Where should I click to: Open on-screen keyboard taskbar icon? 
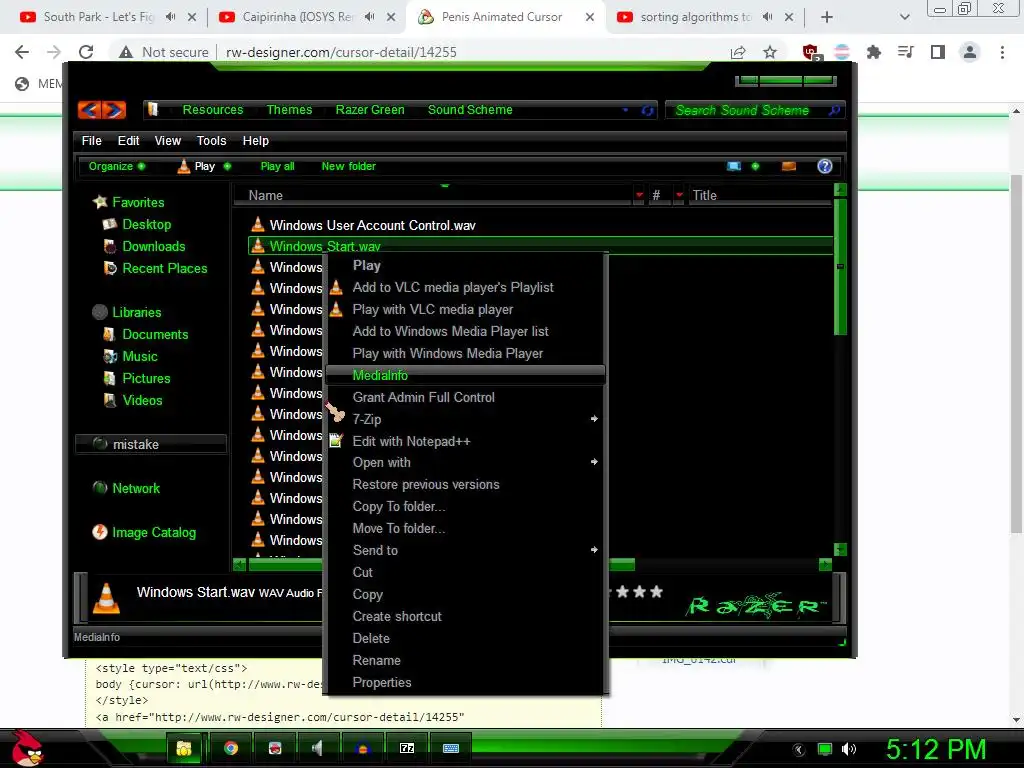(451, 748)
